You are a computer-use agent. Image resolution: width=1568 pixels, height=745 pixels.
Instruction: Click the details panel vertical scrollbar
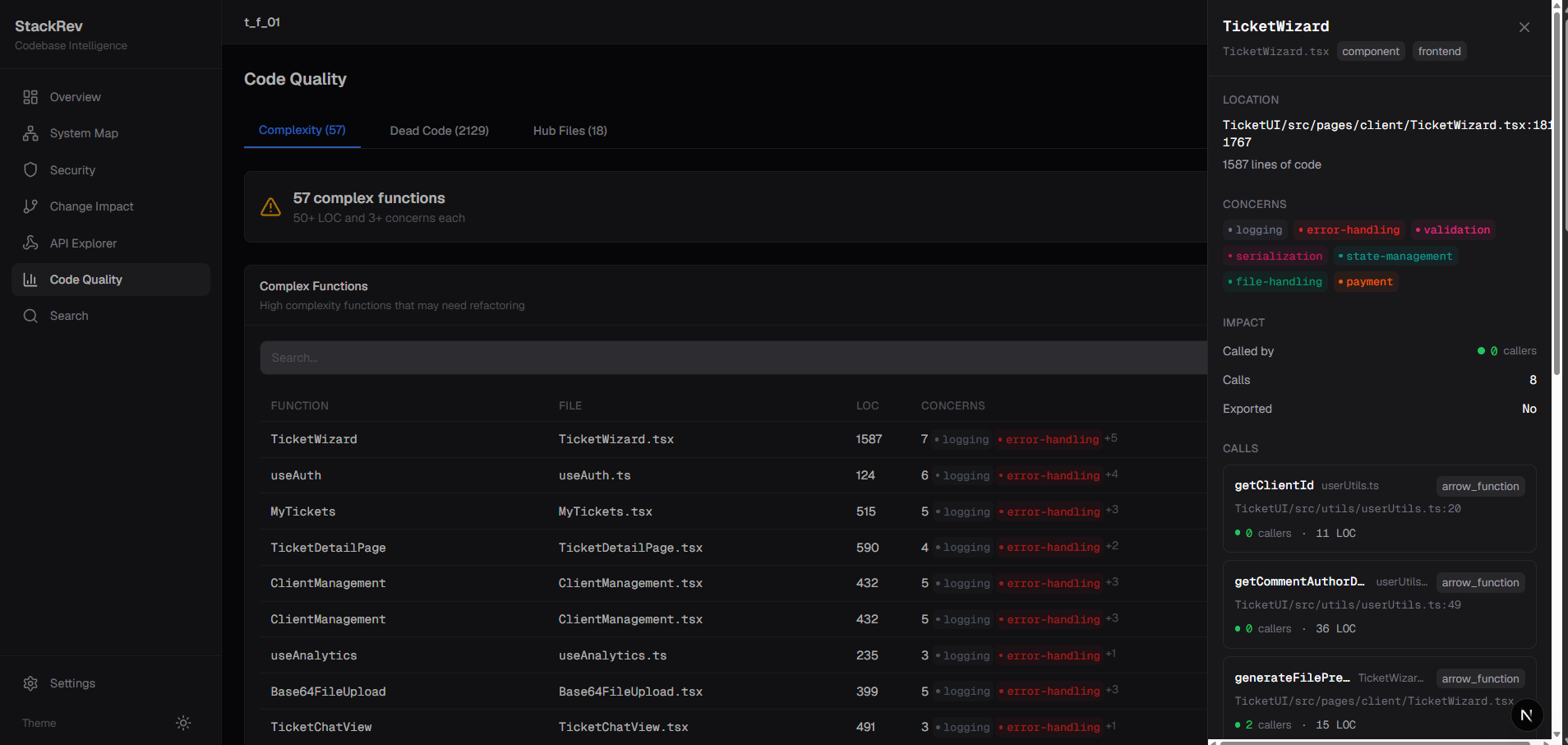coord(1556,193)
